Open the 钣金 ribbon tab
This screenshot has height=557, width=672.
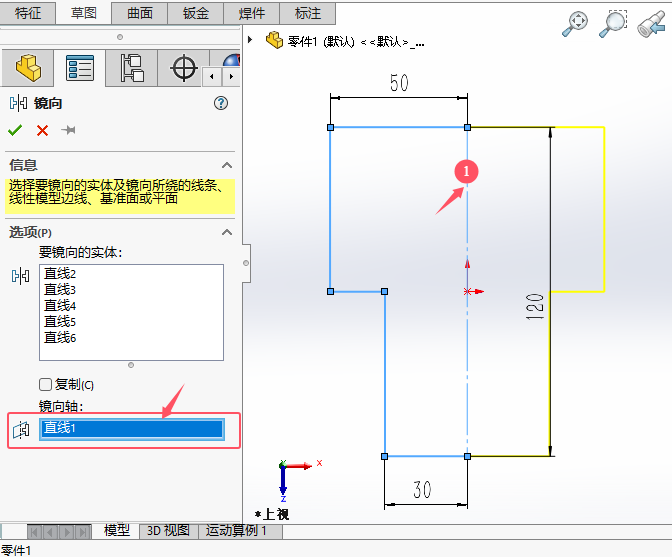[x=196, y=13]
